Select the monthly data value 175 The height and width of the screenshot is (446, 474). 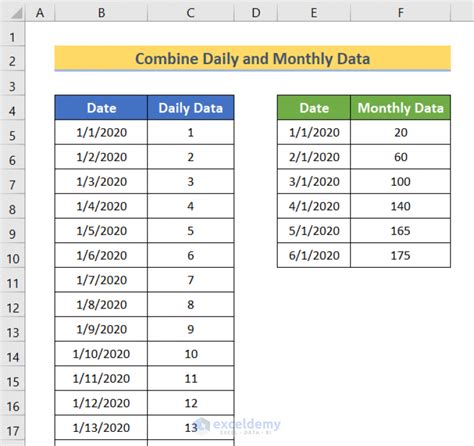click(401, 256)
